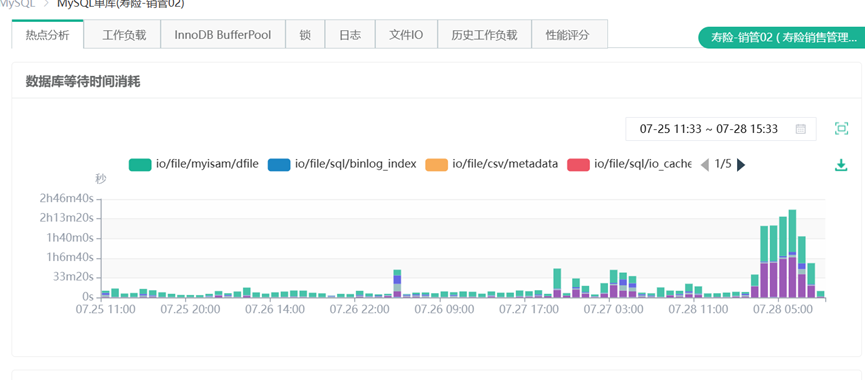This screenshot has height=380, width=865.
Task: Open the InnoDB BufferPool tab
Action: click(223, 35)
